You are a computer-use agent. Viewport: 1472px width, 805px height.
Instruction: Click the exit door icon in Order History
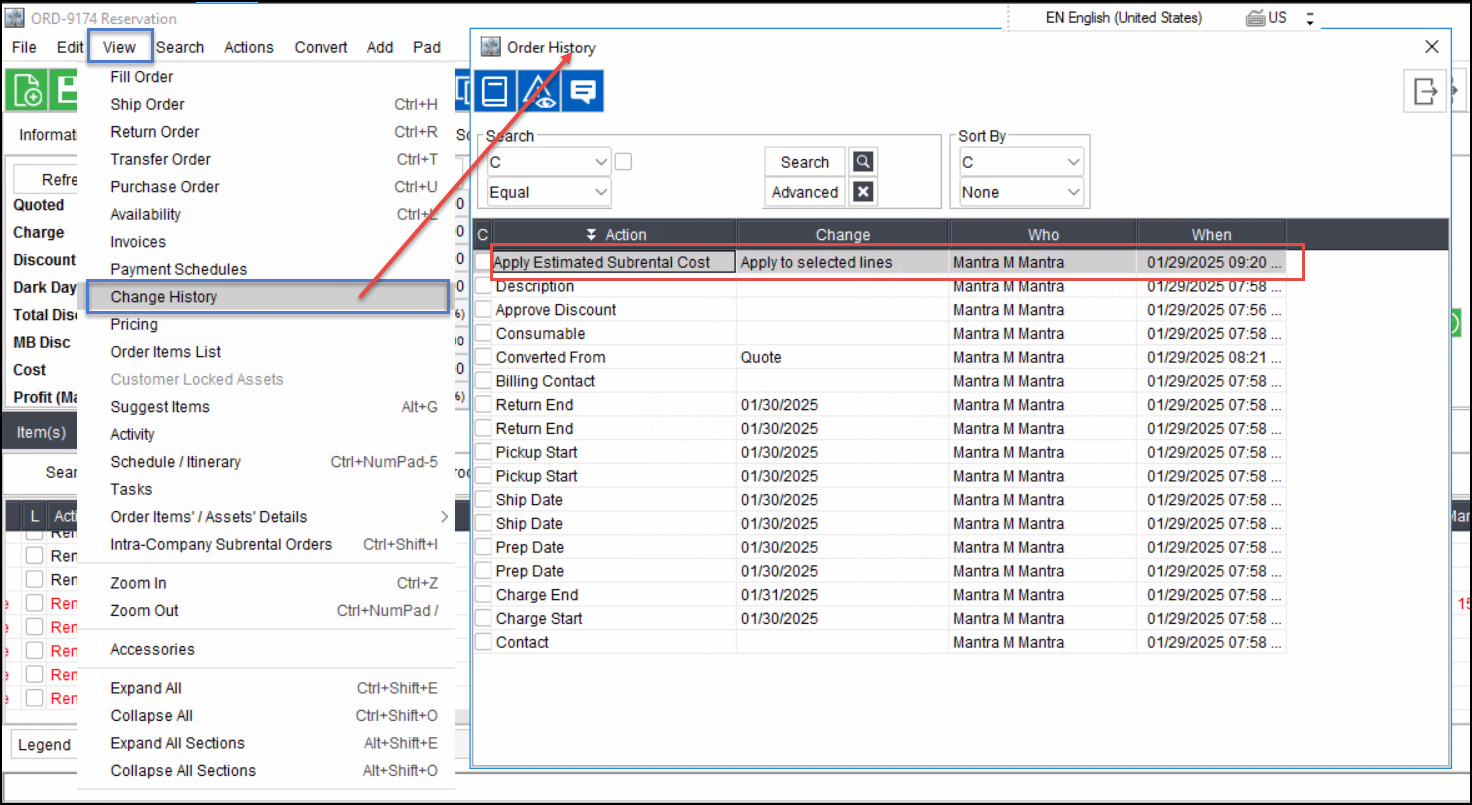[x=1425, y=91]
